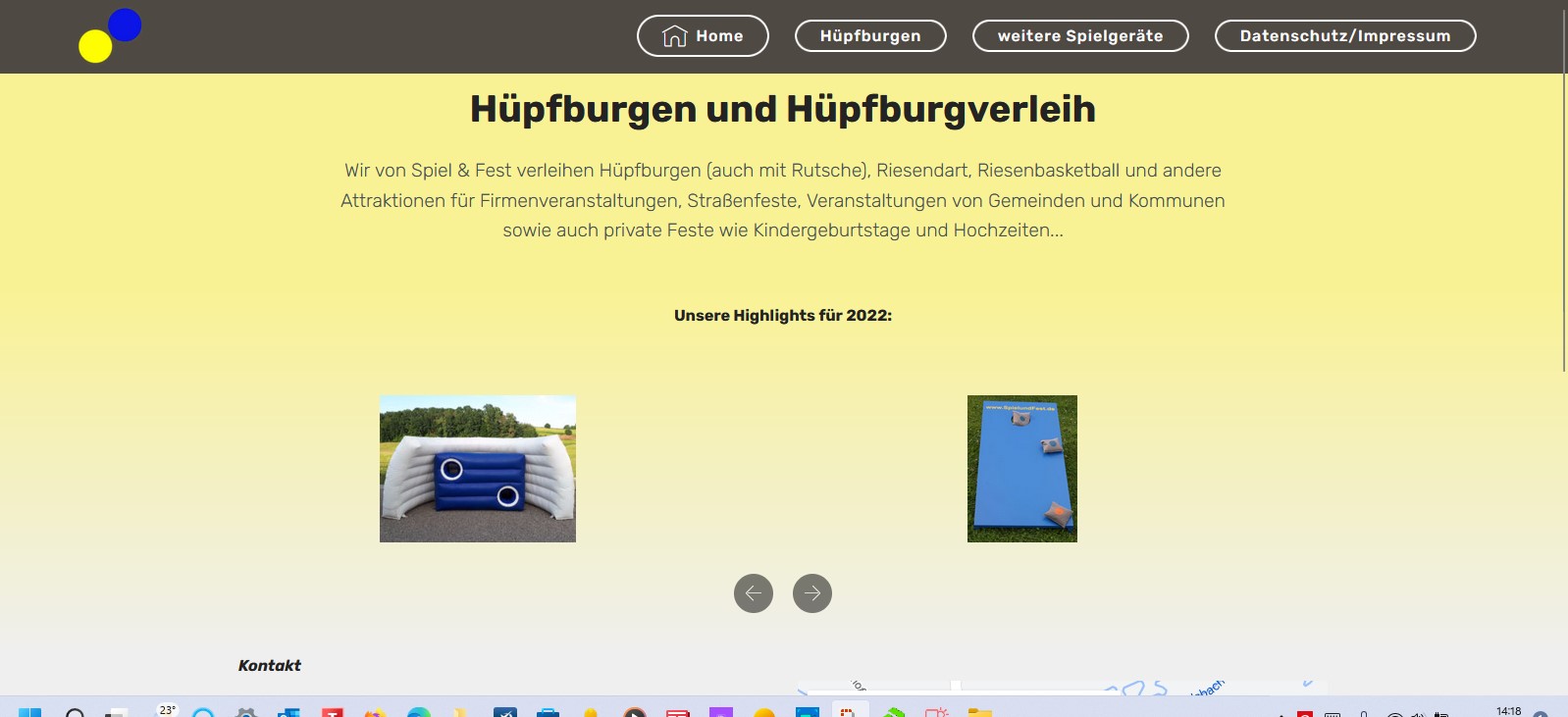Click the taskbar clock showing 14:18
Viewport: 1568px width, 717px height.
pyautogui.click(x=1509, y=711)
